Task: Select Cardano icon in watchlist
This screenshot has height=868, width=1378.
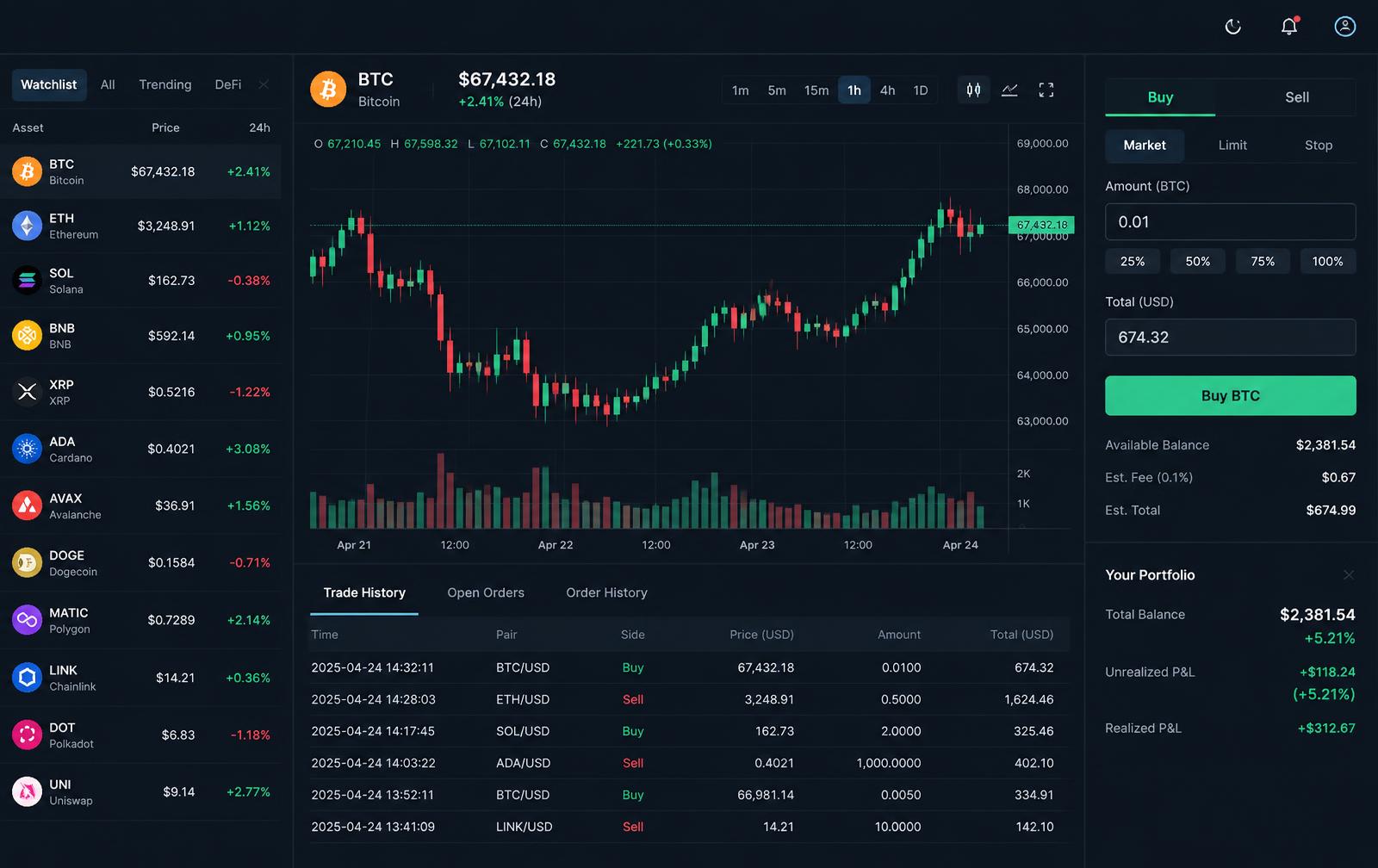Action: 27,449
